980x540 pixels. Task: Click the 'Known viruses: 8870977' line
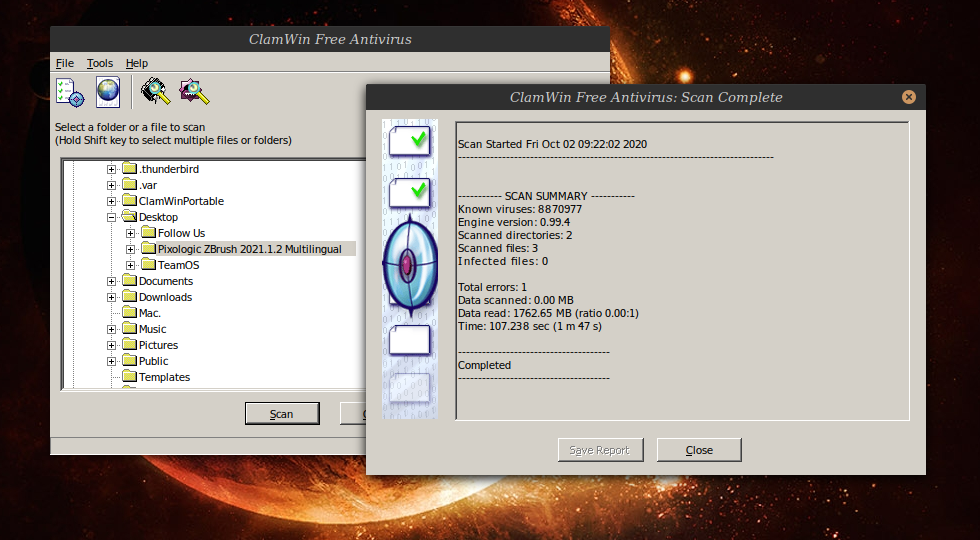click(x=520, y=209)
